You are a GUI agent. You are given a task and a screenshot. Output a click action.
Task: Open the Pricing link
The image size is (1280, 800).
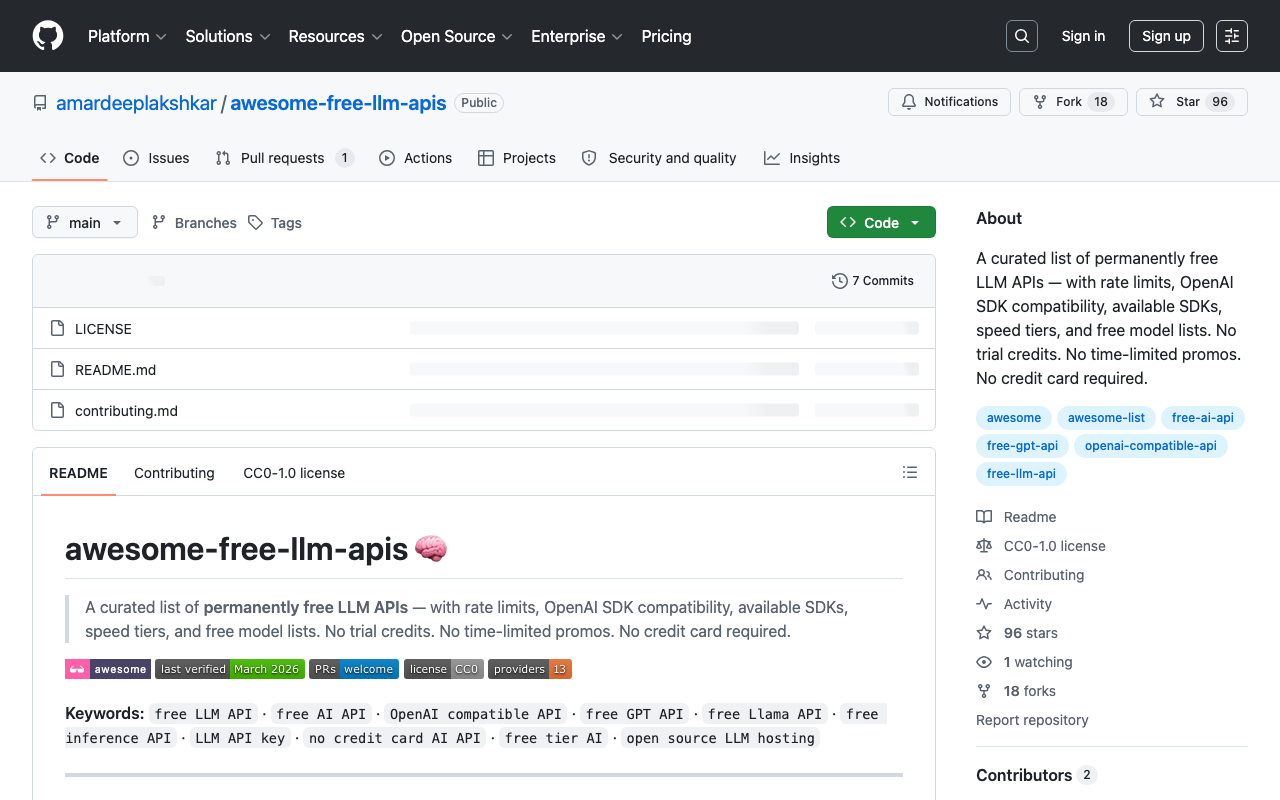coord(666,36)
